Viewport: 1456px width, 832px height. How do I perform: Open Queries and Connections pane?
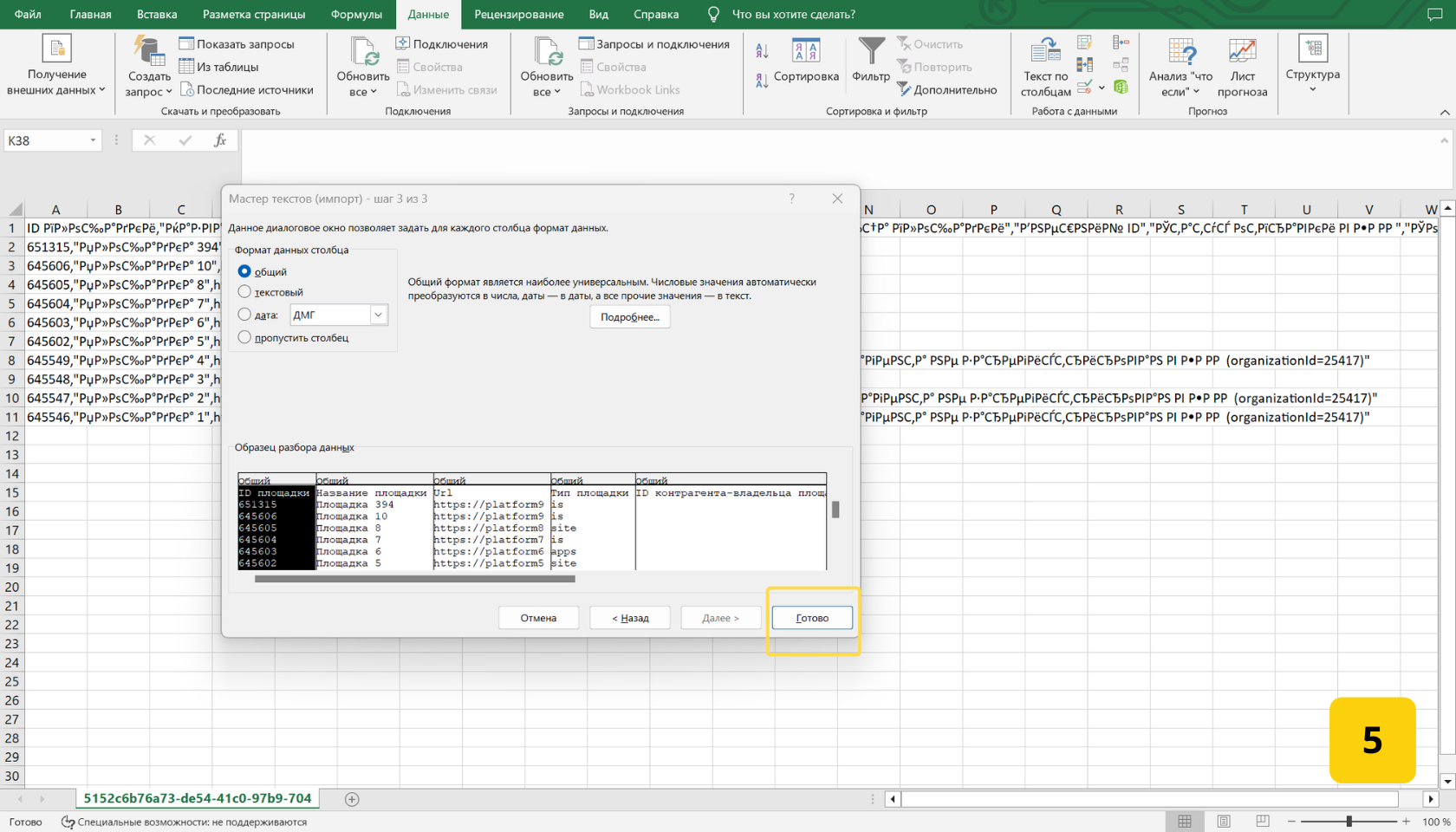[x=654, y=44]
